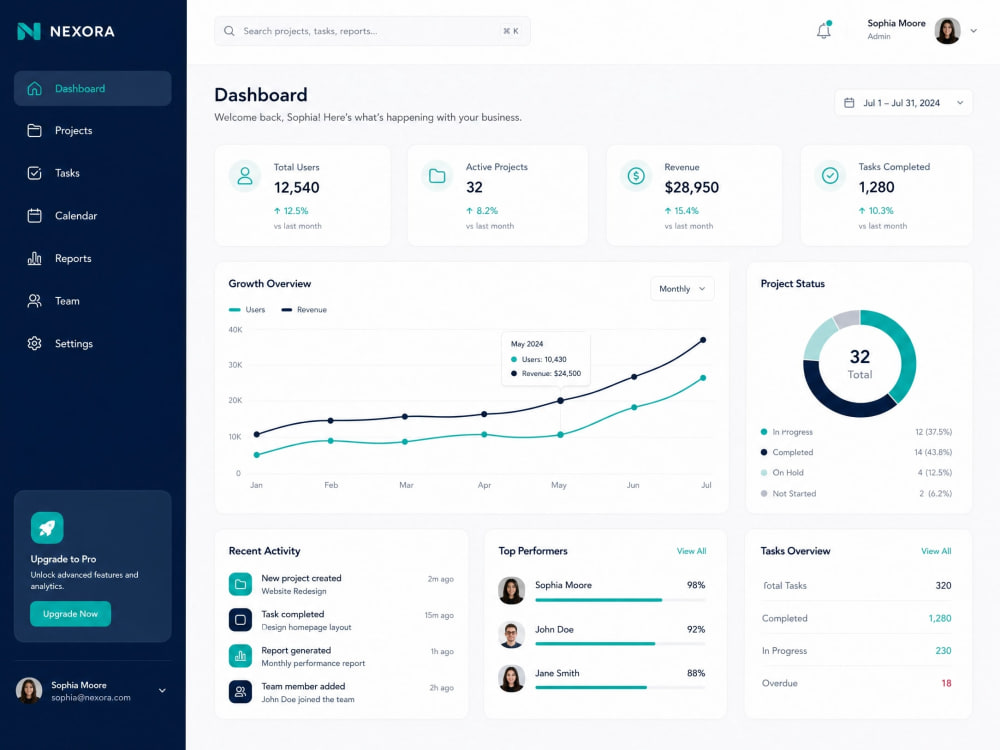Open the Monthly period dropdown
1000x750 pixels.
click(x=682, y=289)
